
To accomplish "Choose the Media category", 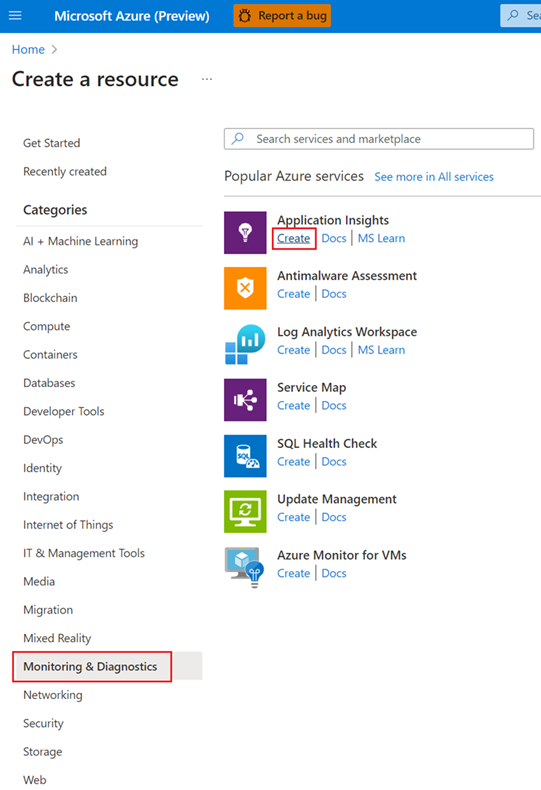I will pyautogui.click(x=39, y=581).
